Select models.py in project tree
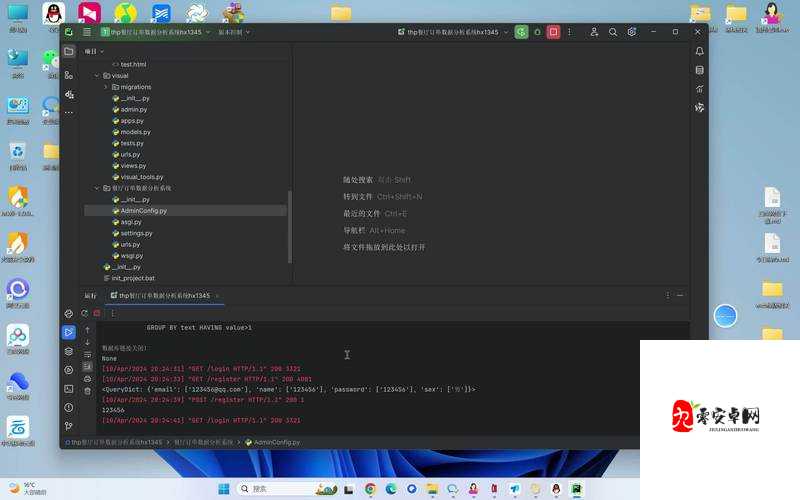This screenshot has height=500, width=800. (x=136, y=132)
